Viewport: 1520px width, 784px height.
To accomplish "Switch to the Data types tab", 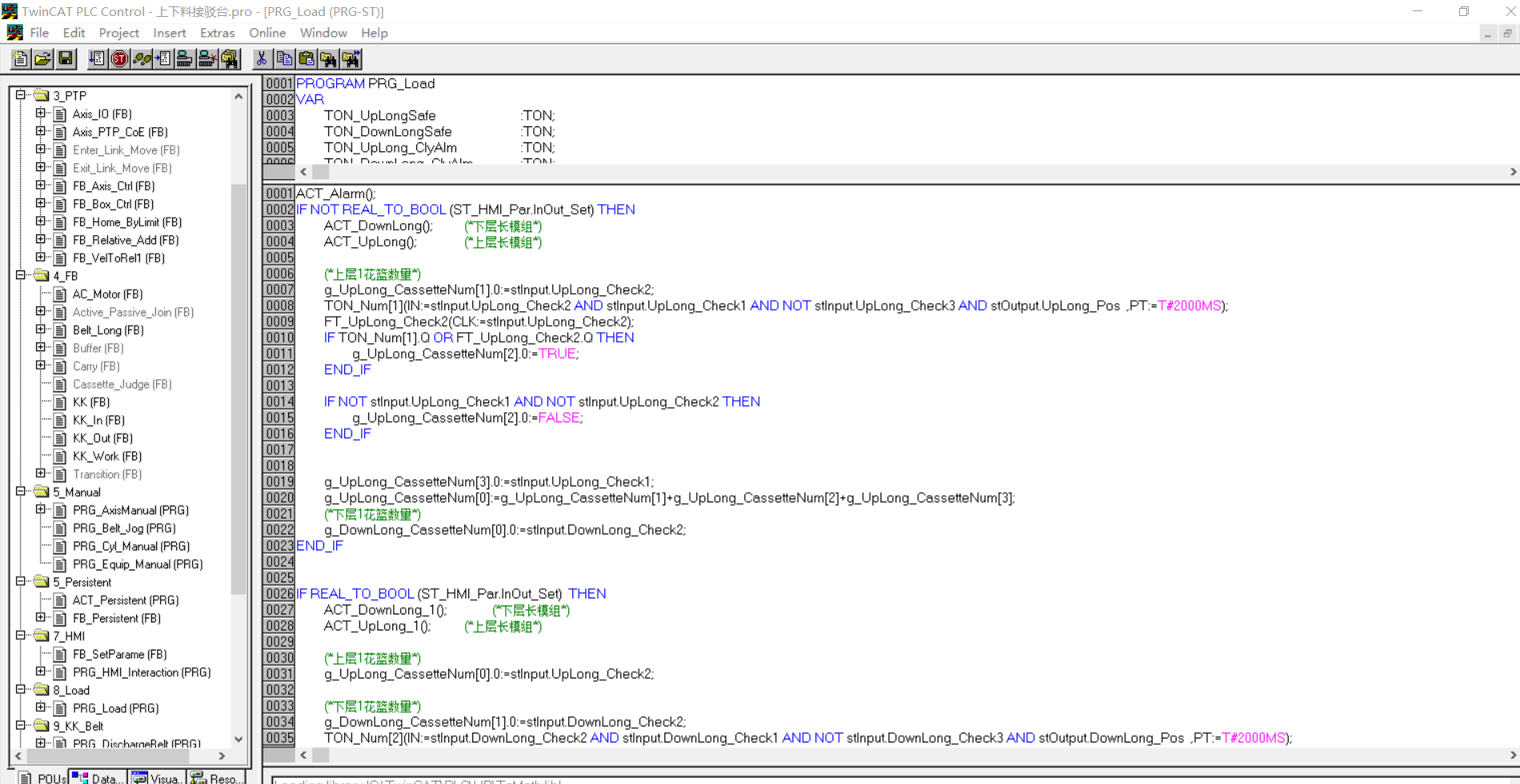I will tap(98, 778).
